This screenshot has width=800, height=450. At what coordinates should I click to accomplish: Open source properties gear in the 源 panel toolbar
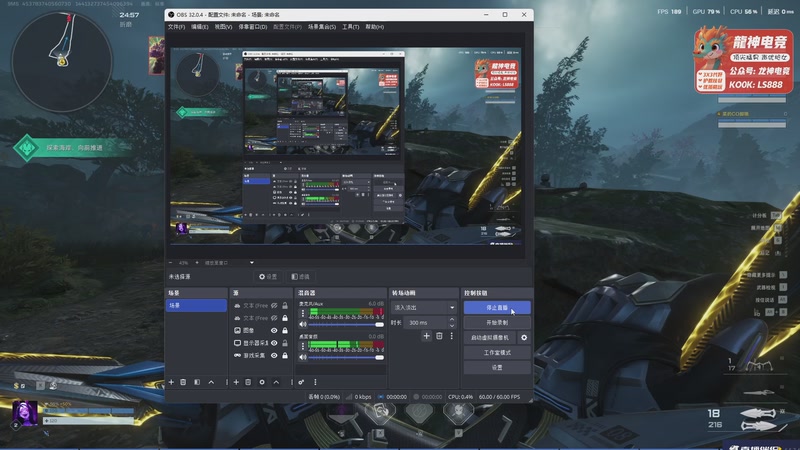(262, 382)
